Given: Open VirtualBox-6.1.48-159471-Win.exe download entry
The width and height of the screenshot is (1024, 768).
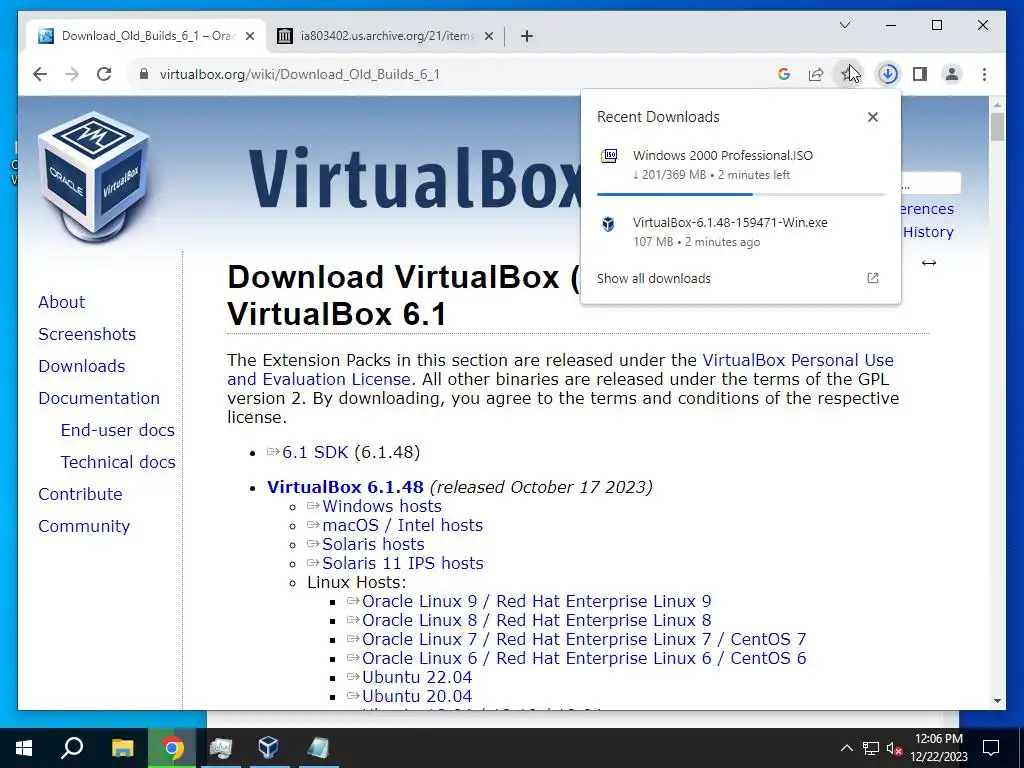Looking at the screenshot, I should [x=741, y=231].
